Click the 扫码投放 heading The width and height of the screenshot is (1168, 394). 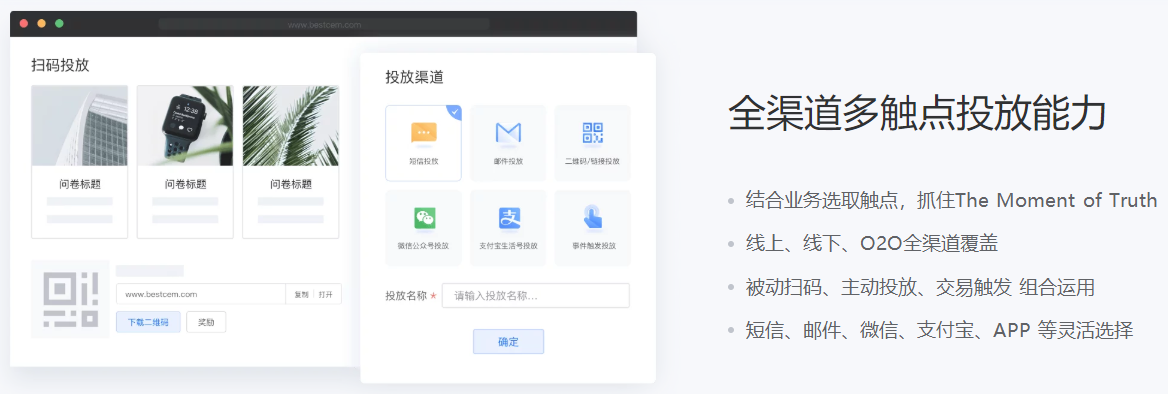pos(60,65)
